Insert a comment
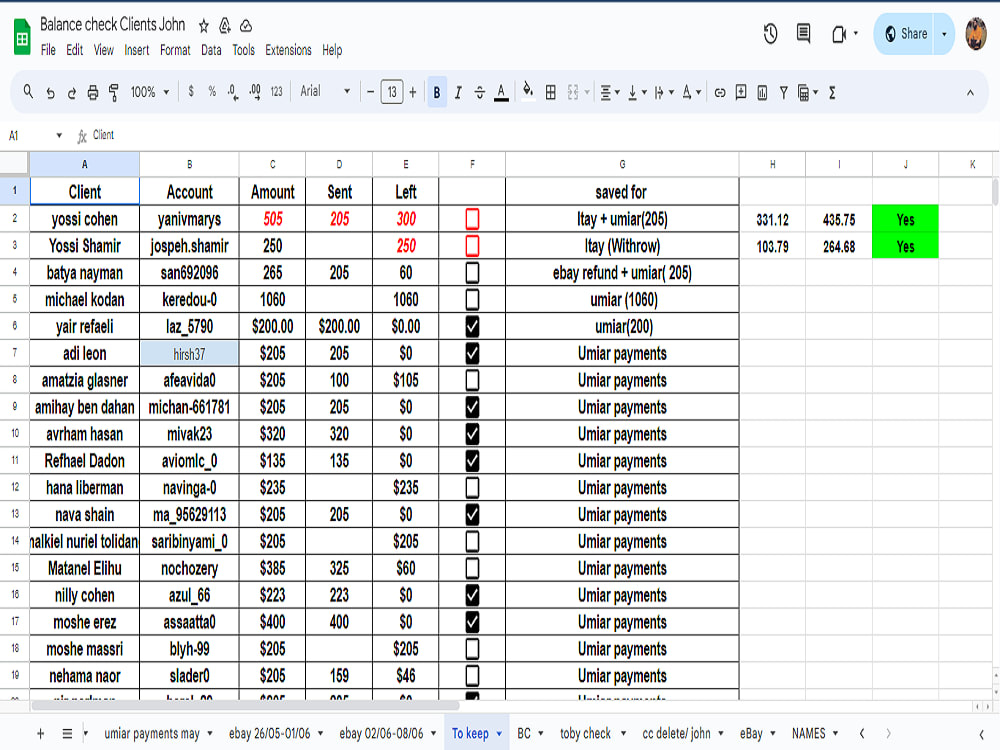 [x=740, y=92]
